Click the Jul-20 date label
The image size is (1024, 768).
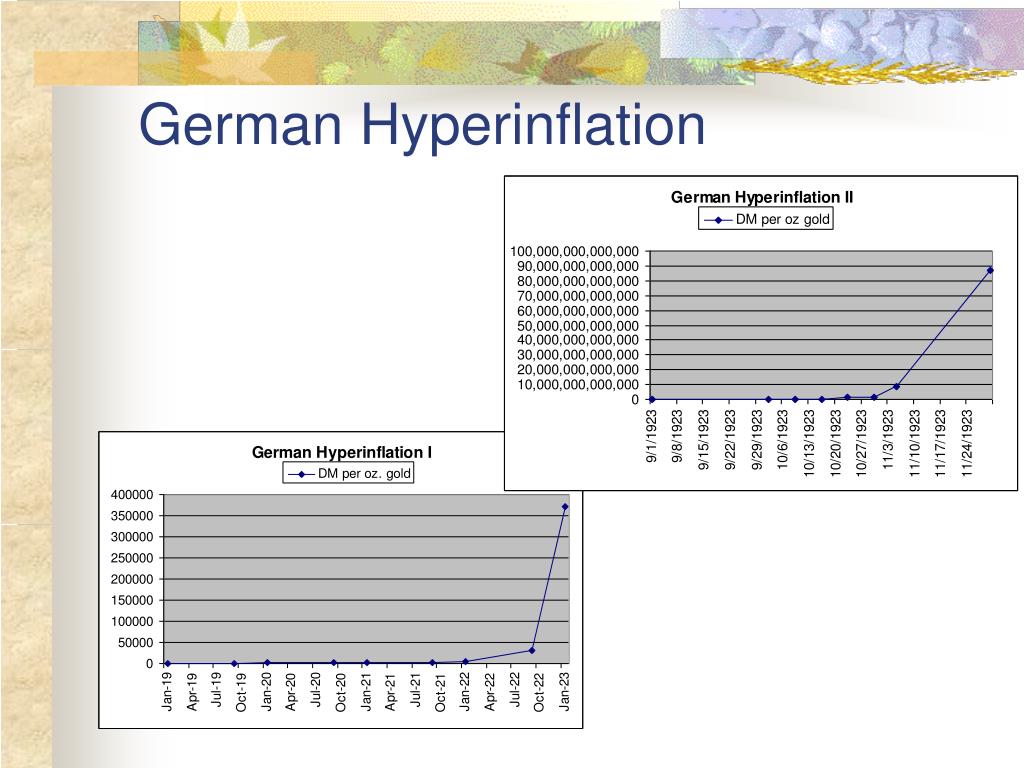315,690
